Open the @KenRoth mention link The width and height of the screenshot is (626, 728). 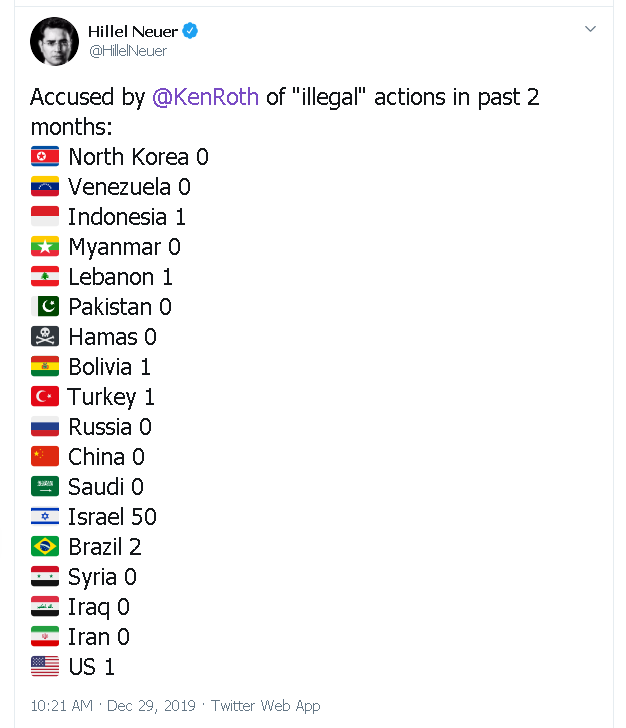tap(206, 97)
